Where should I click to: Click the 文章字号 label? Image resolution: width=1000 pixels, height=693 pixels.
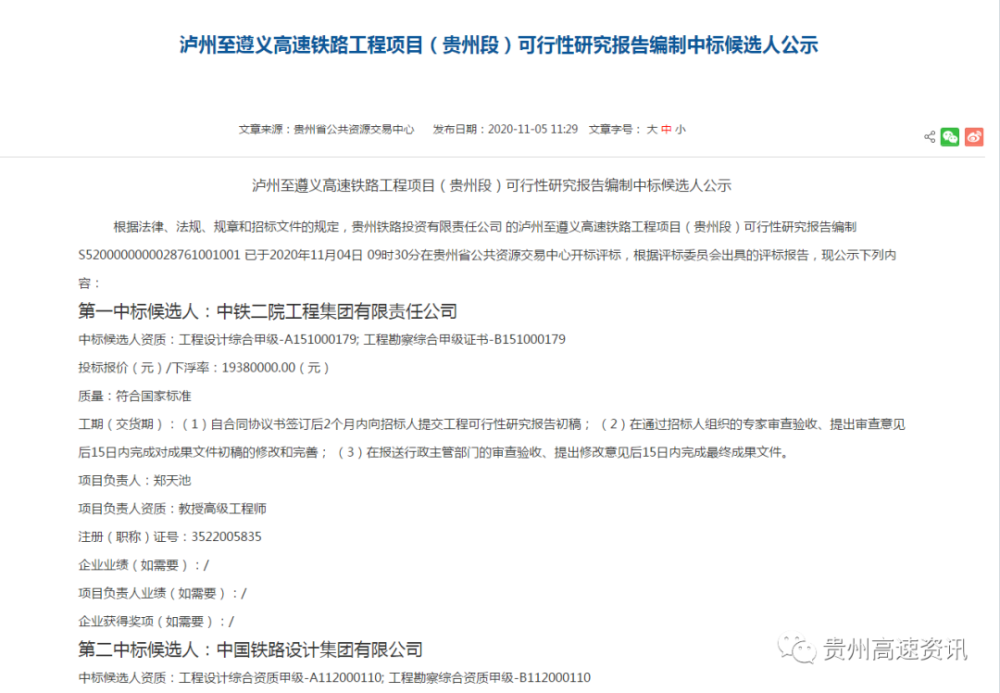point(614,129)
